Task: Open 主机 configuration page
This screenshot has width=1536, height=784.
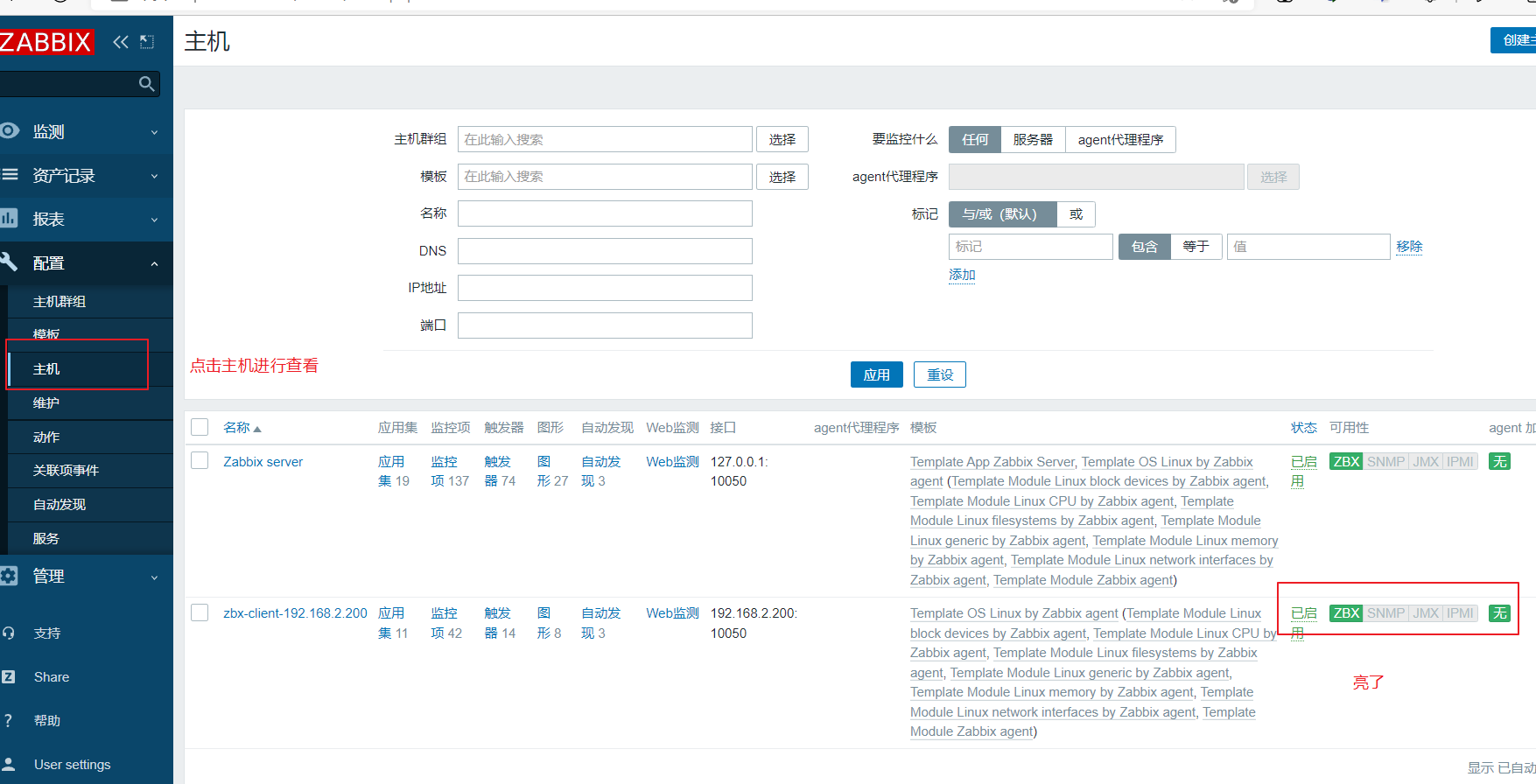Action: point(46,368)
